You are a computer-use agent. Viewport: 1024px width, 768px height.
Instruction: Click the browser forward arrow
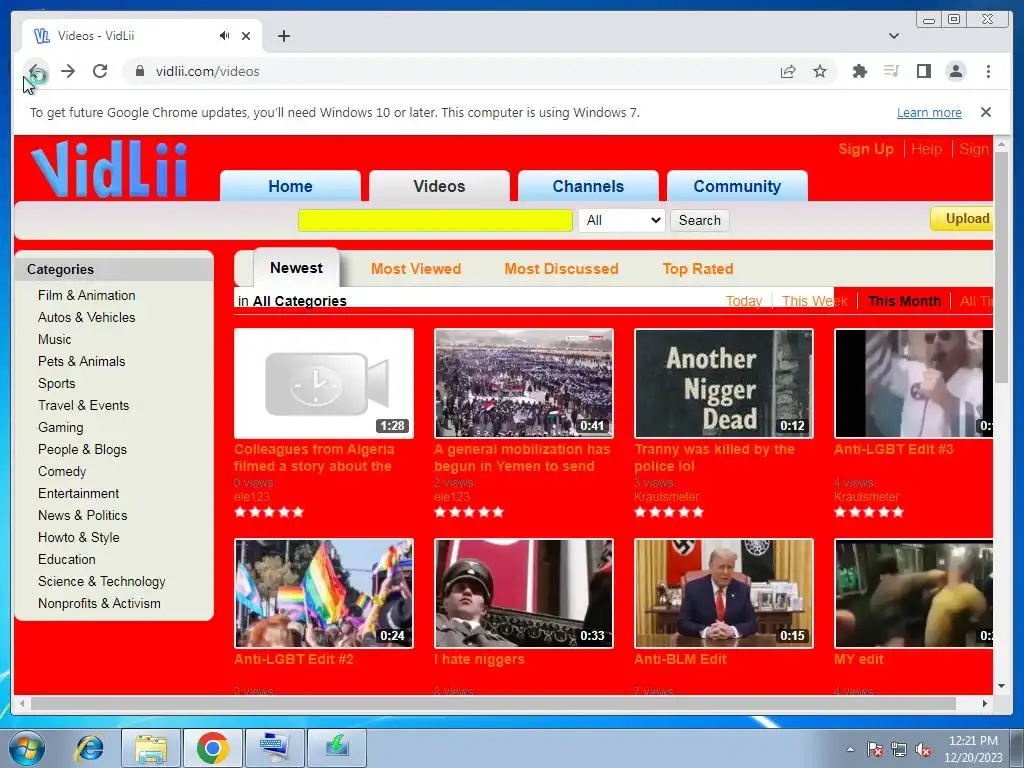tap(68, 71)
